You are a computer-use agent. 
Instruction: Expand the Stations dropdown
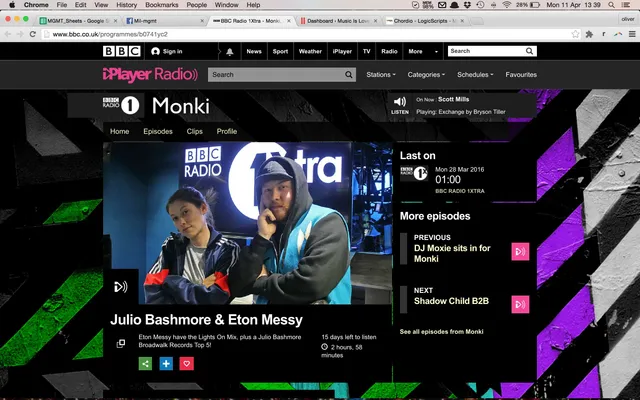point(381,75)
